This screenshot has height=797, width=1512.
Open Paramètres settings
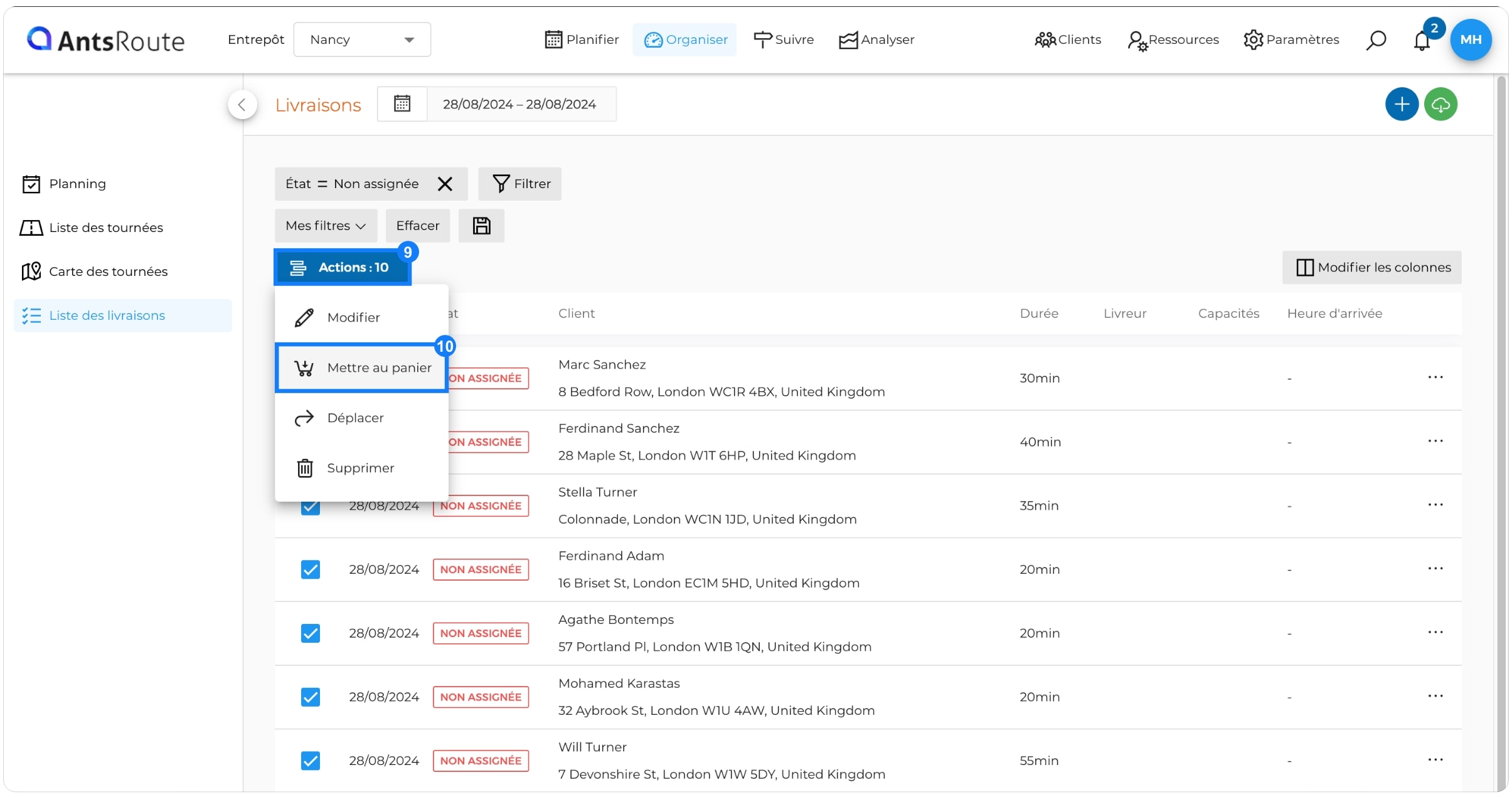(x=1291, y=40)
